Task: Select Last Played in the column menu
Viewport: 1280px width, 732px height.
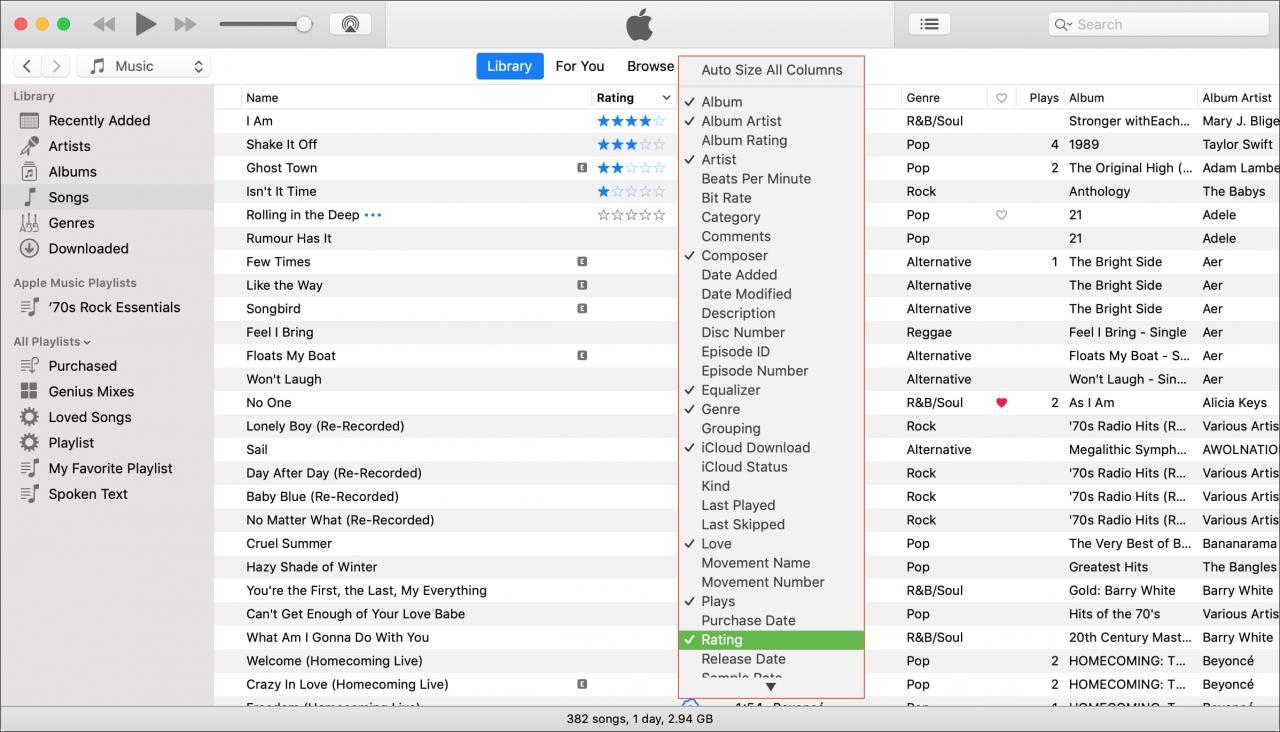Action: tap(771, 505)
